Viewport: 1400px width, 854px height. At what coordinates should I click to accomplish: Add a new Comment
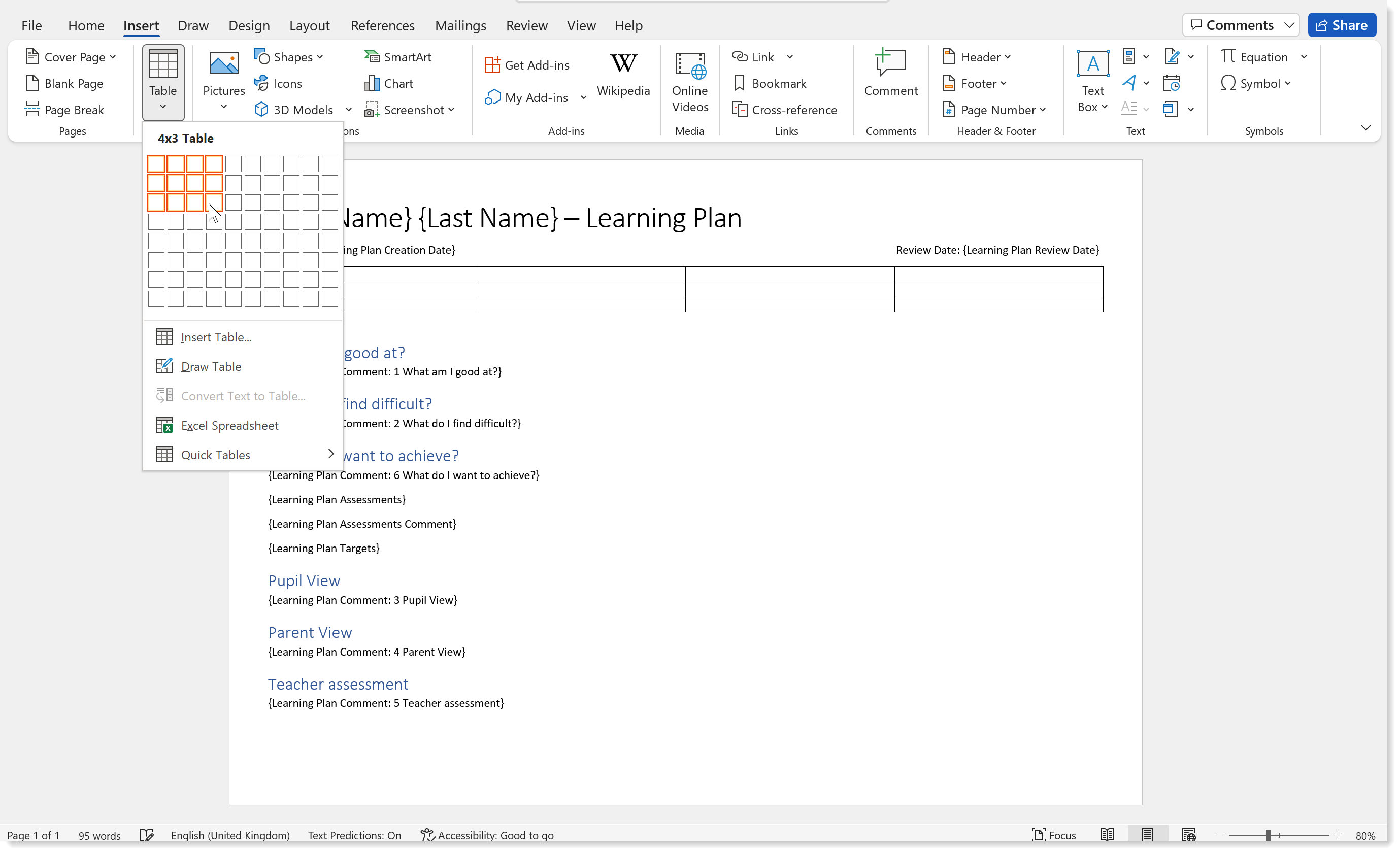point(890,74)
